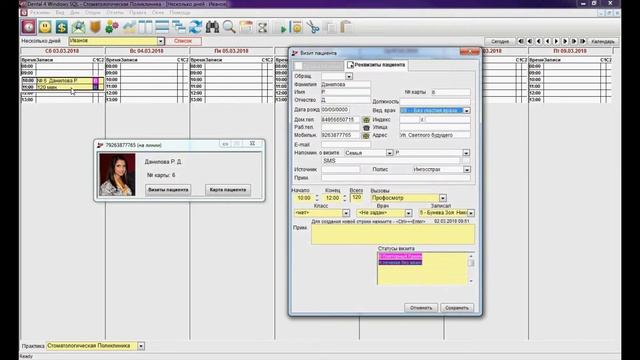Click the Сохранить button
This screenshot has height=360, width=640.
click(x=457, y=308)
